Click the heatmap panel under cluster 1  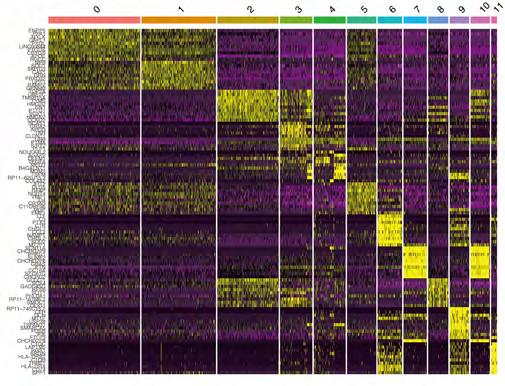coord(179,201)
